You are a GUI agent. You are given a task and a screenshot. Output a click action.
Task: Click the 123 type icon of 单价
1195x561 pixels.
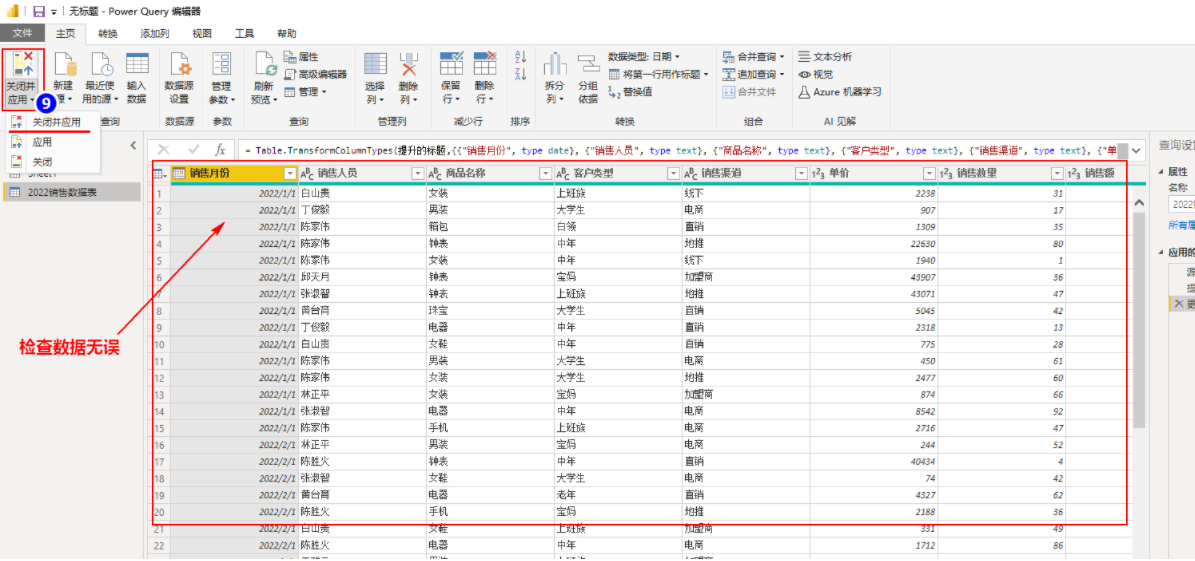[x=819, y=174]
